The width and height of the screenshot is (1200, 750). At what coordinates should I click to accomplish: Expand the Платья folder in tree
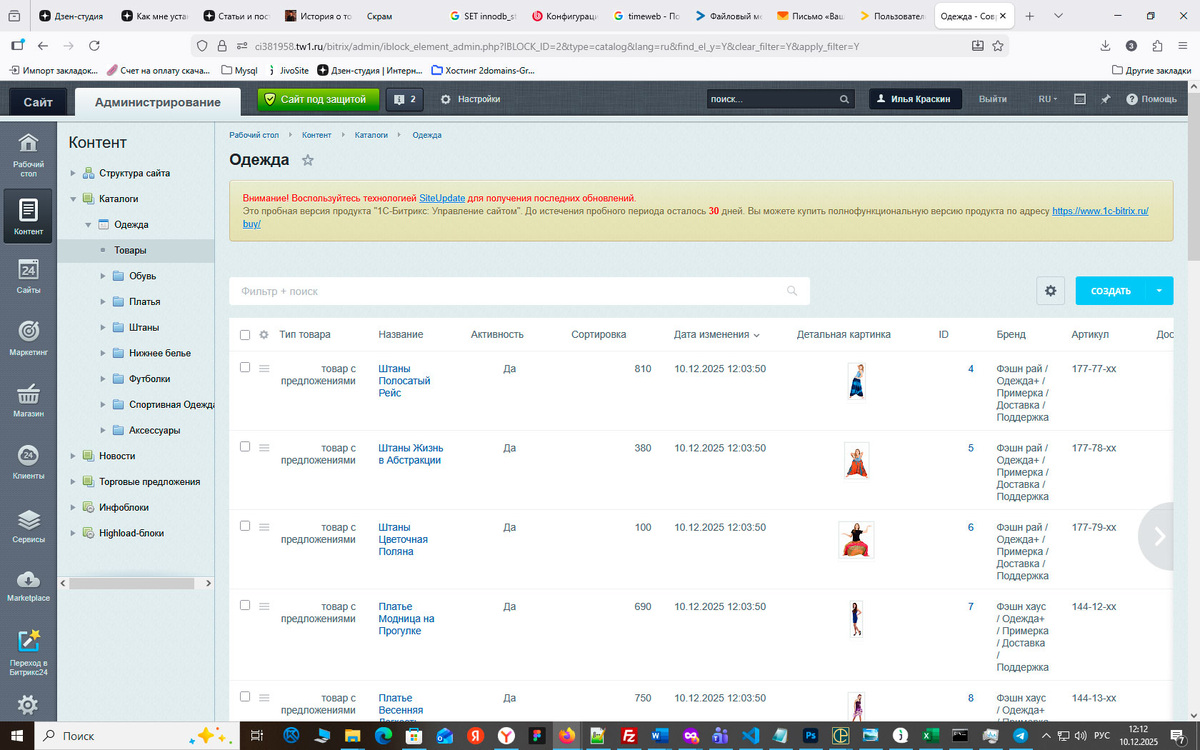point(104,302)
